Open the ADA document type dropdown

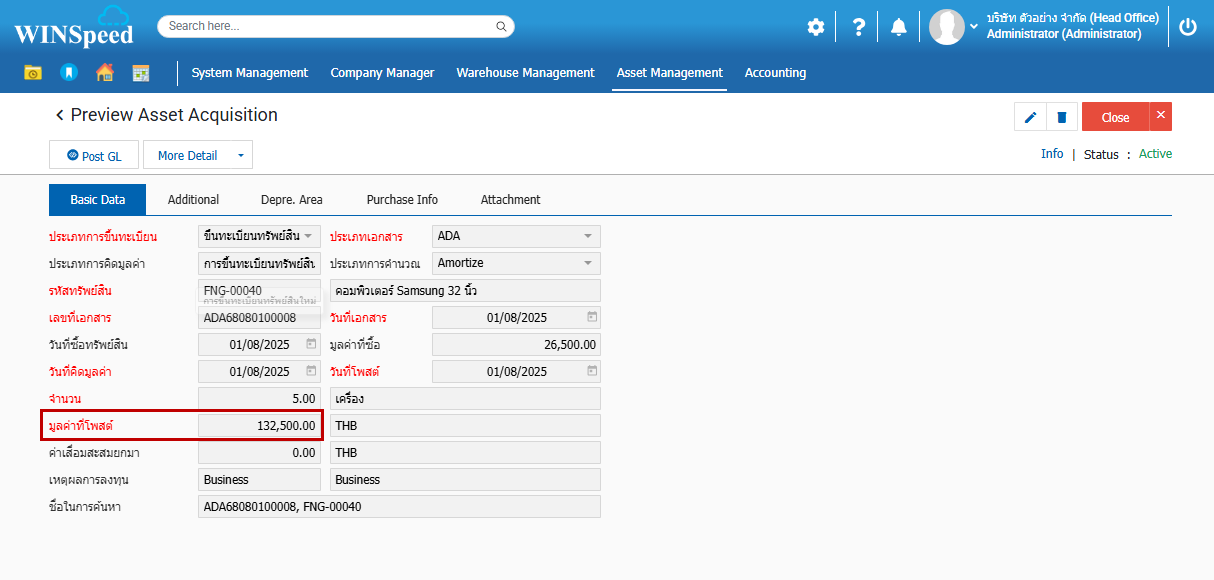point(587,237)
